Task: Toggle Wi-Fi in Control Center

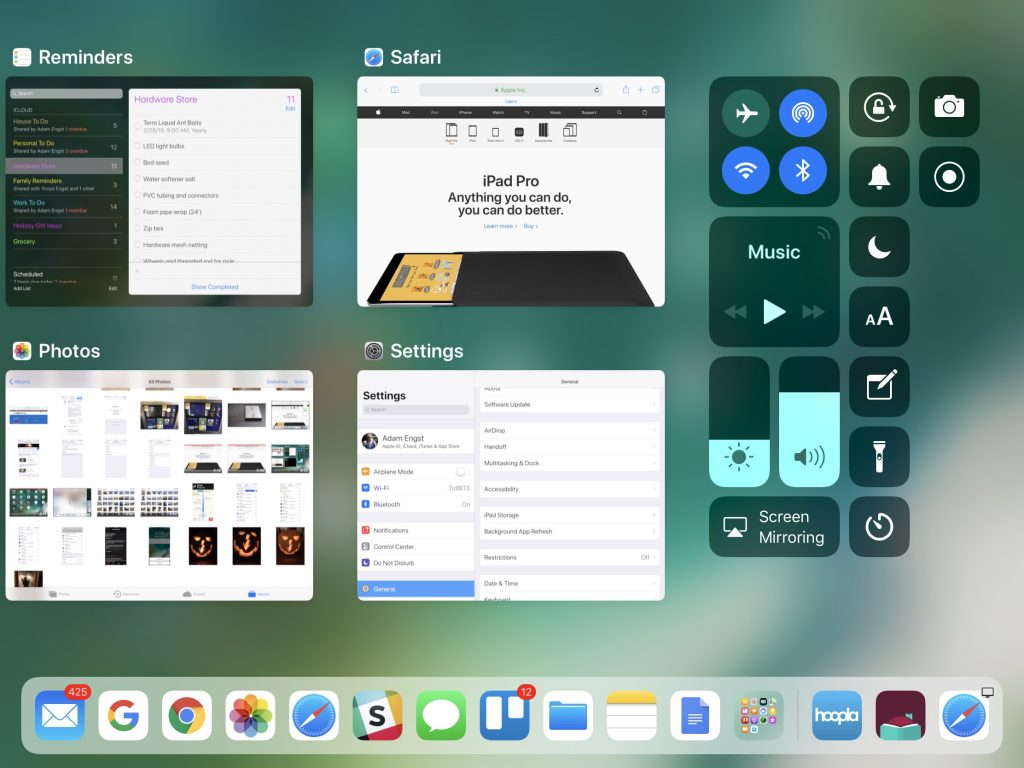Action: 746,170
